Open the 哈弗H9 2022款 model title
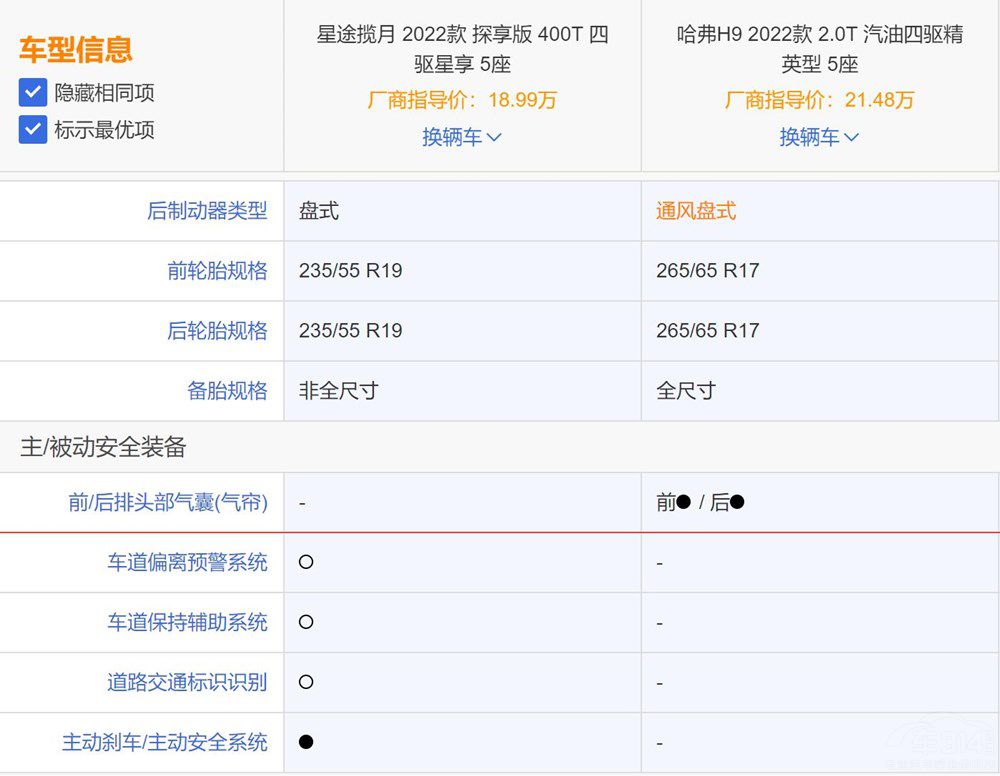Image resolution: width=1000 pixels, height=776 pixels. pos(819,50)
